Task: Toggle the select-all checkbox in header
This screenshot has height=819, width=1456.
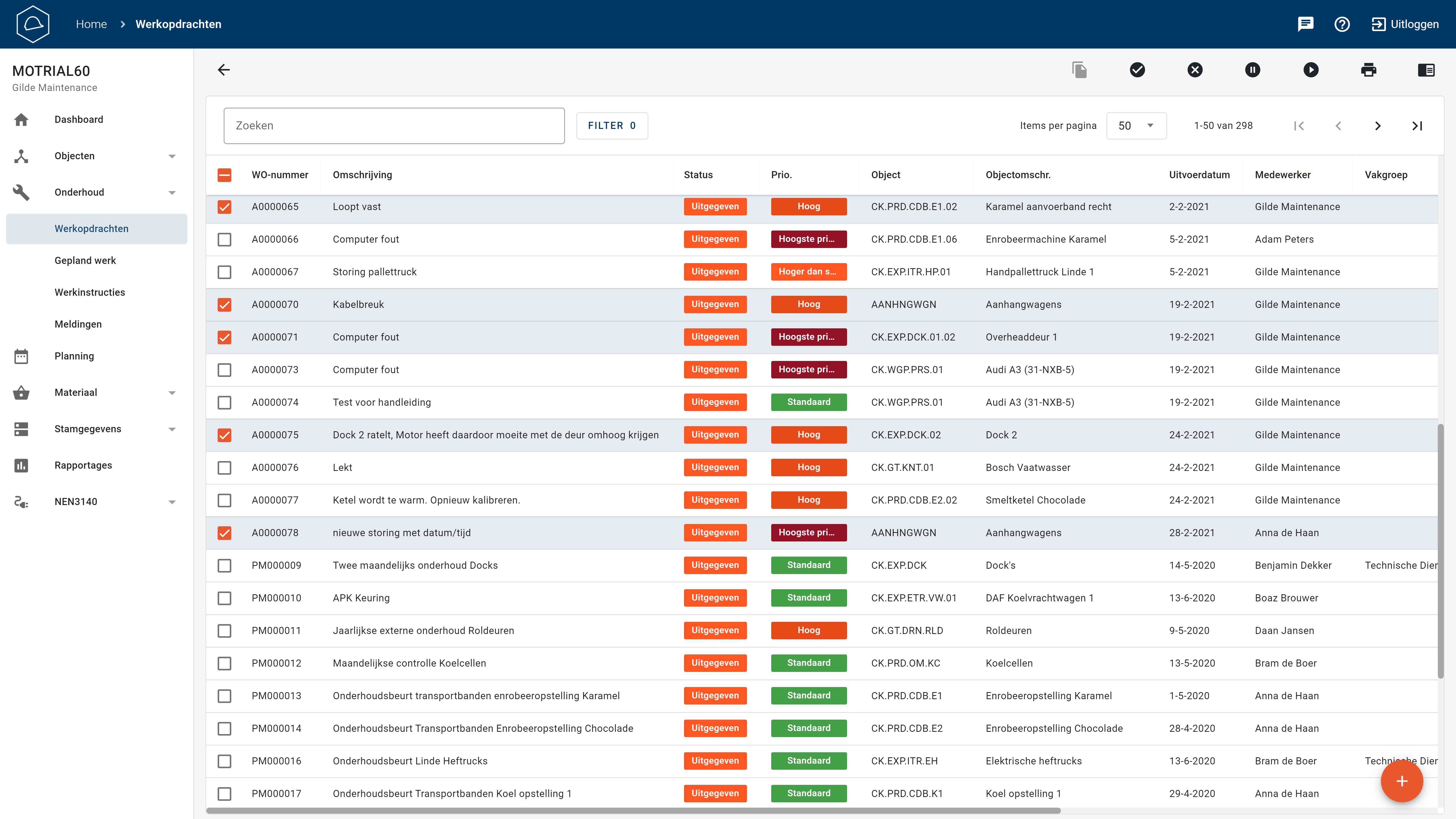Action: coord(224,175)
